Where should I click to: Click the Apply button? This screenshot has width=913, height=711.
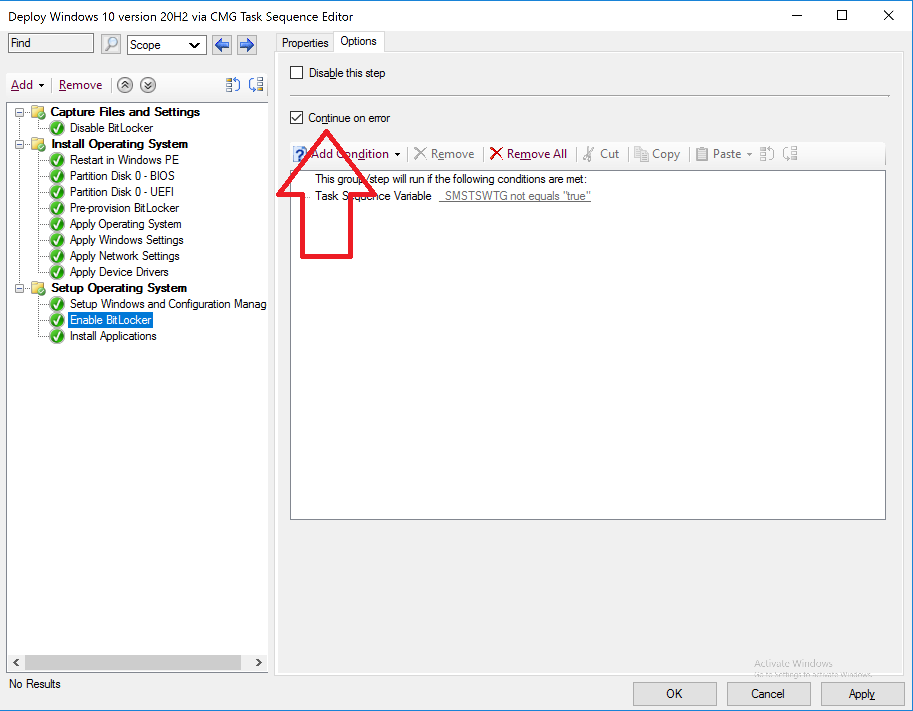pos(862,694)
